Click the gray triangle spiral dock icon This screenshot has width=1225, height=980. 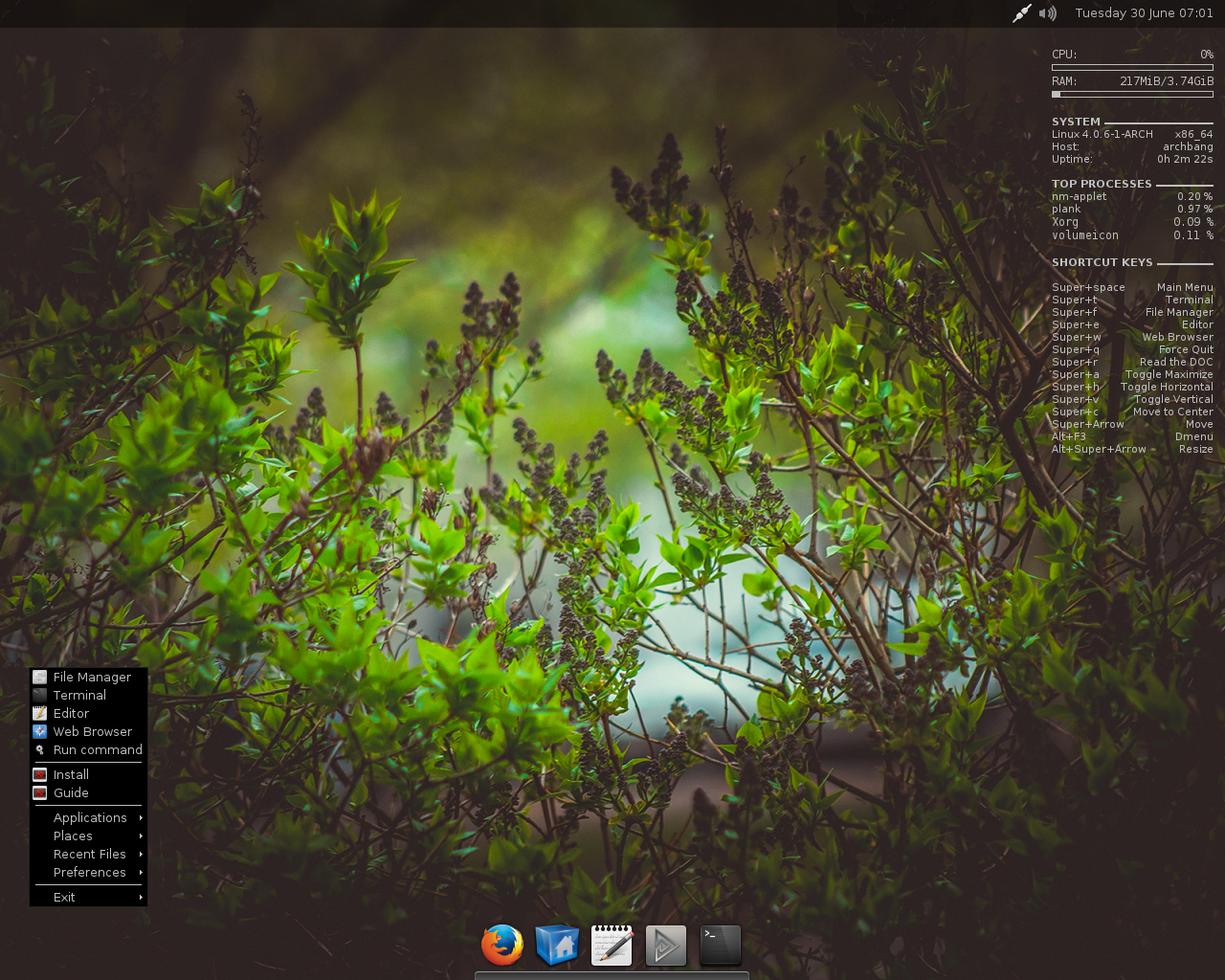(x=666, y=946)
